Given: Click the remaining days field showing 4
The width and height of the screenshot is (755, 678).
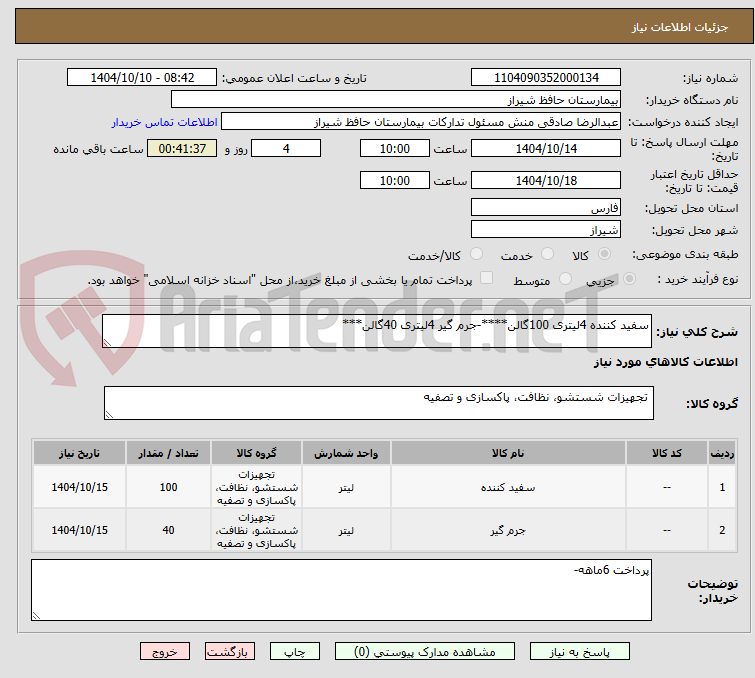Looking at the screenshot, I should coord(286,148).
